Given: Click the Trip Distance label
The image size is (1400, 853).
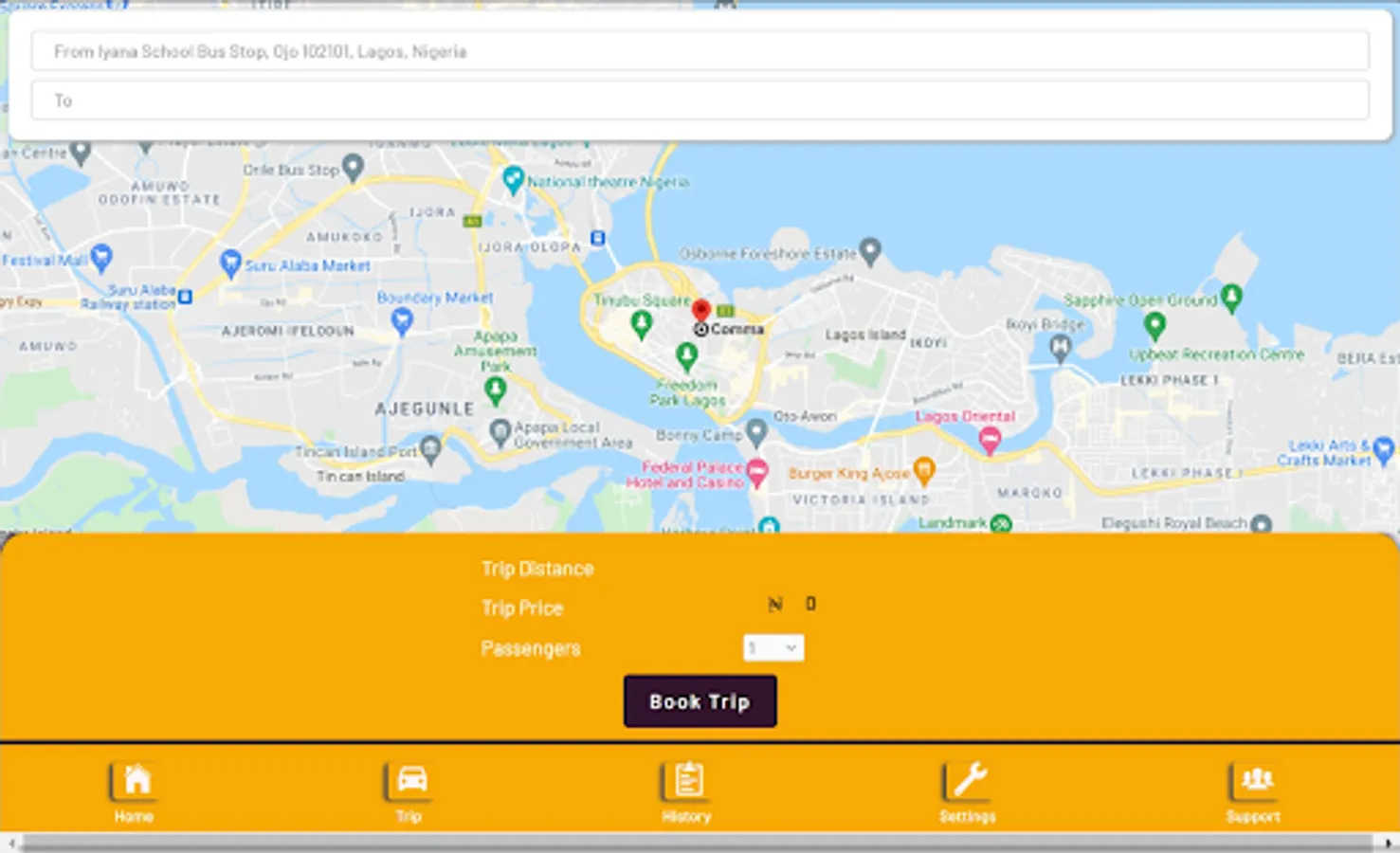Looking at the screenshot, I should click(x=537, y=569).
